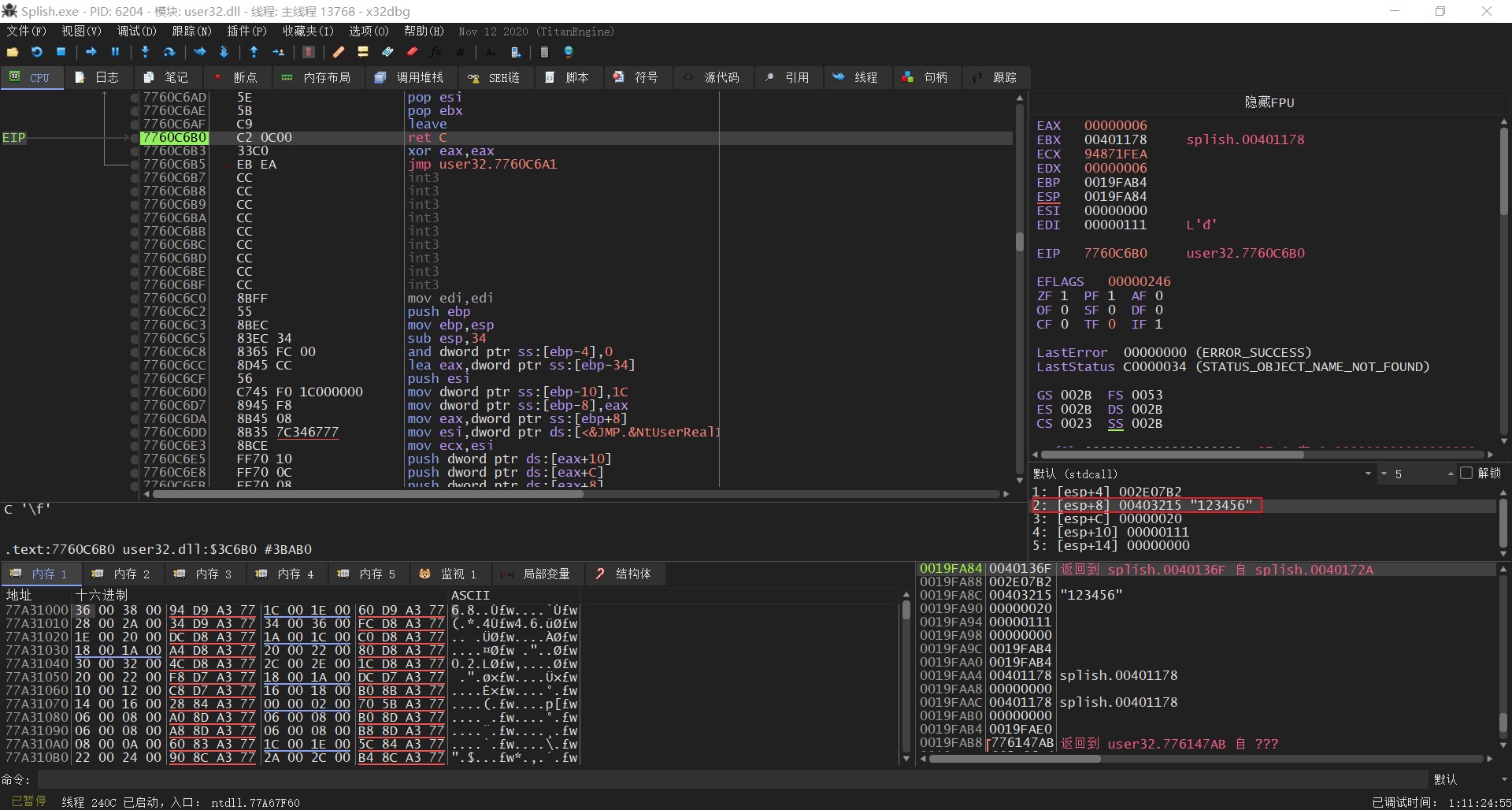The height and width of the screenshot is (810, 1512).
Task: Open the 调试(D) debug menu
Action: [136, 32]
